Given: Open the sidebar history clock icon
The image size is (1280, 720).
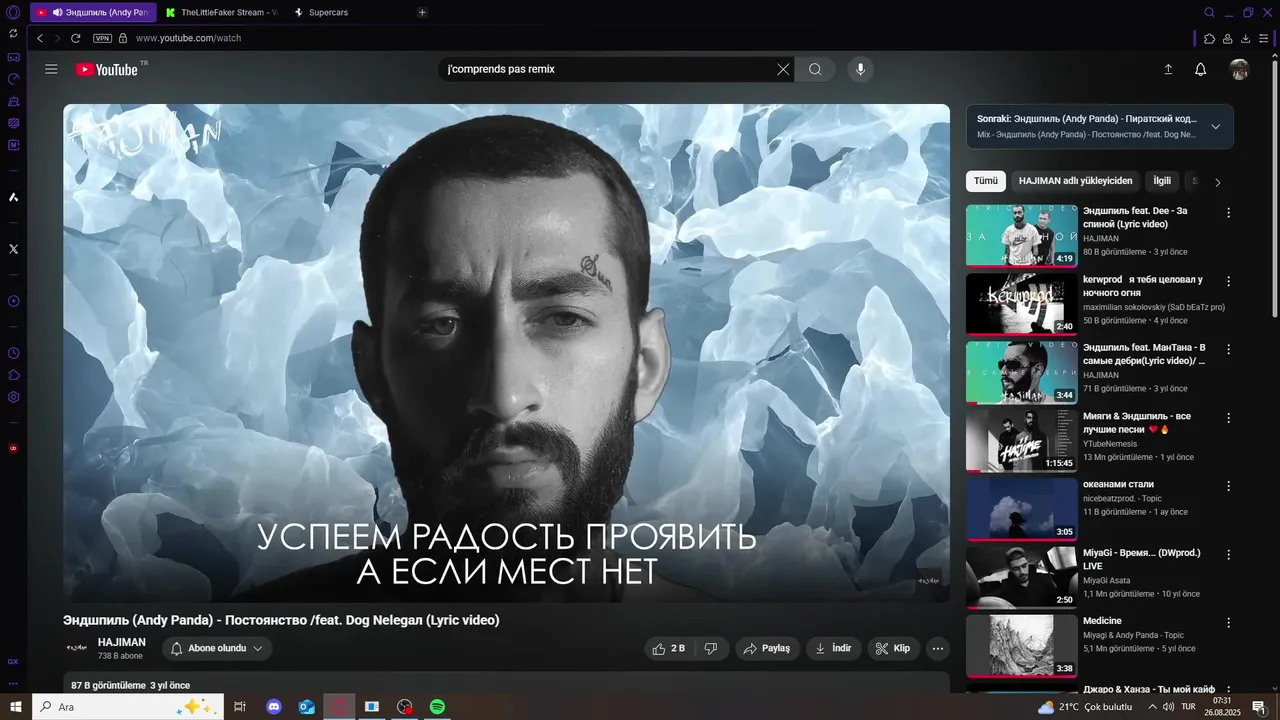Looking at the screenshot, I should [13, 353].
